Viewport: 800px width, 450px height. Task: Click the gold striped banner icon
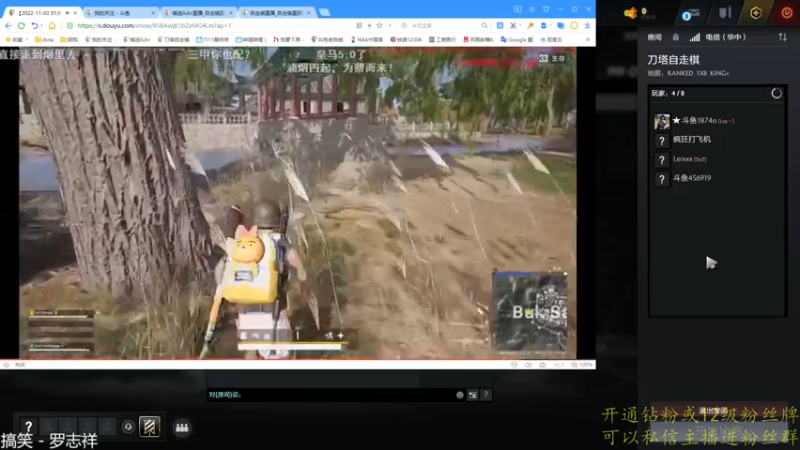coord(149,427)
